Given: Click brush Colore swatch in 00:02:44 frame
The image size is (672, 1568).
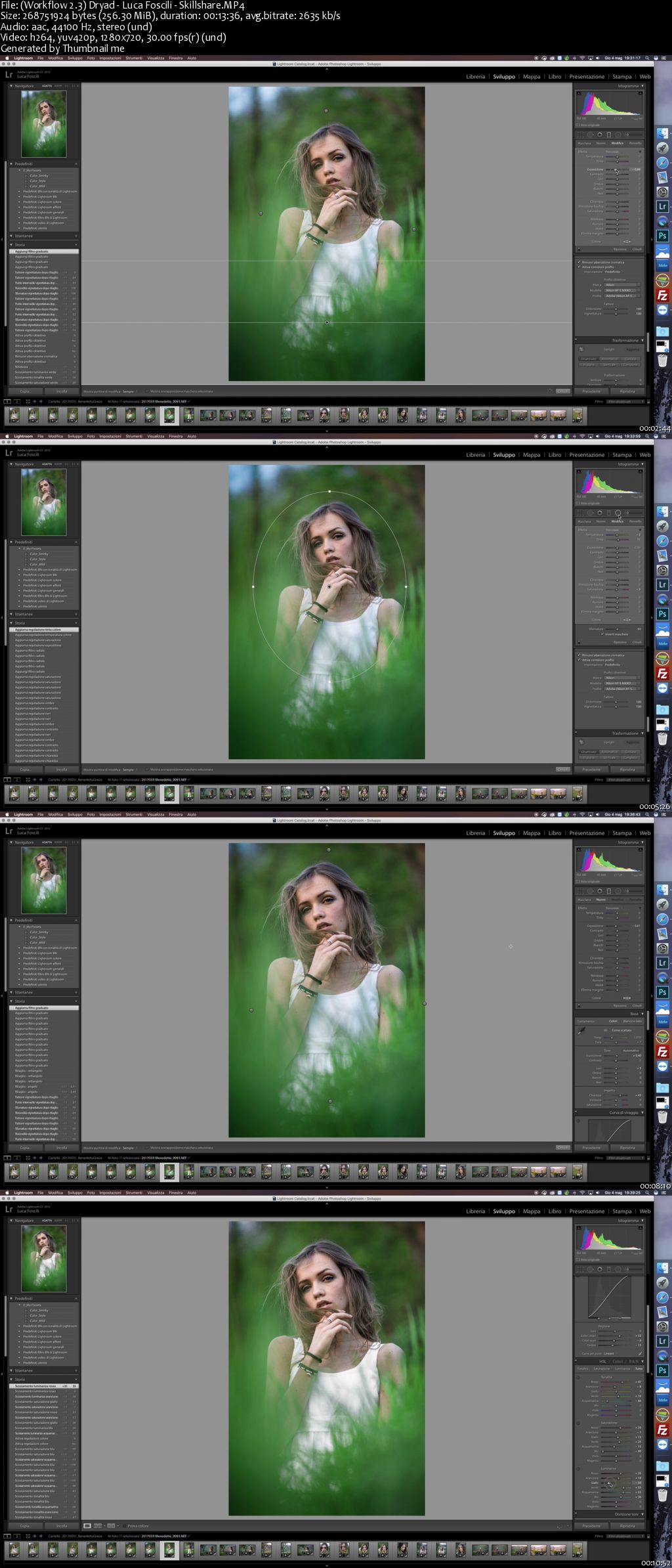Looking at the screenshot, I should tap(627, 242).
